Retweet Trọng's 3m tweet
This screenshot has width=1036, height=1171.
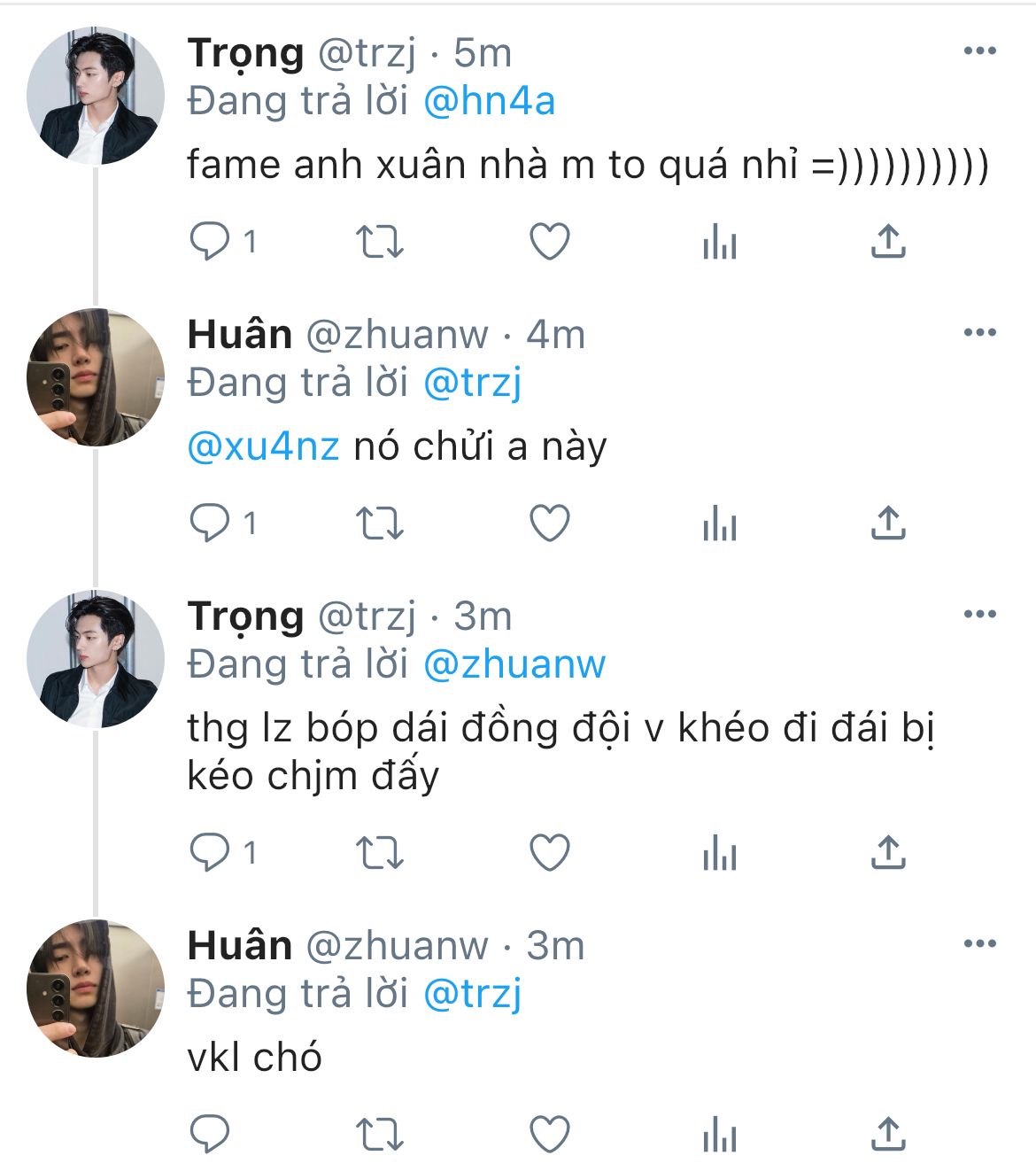click(379, 853)
